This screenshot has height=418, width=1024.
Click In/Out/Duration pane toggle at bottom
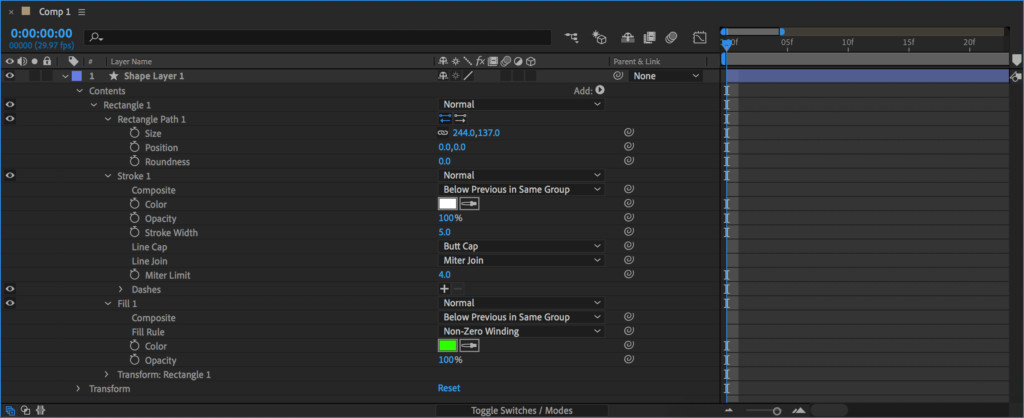(40, 411)
